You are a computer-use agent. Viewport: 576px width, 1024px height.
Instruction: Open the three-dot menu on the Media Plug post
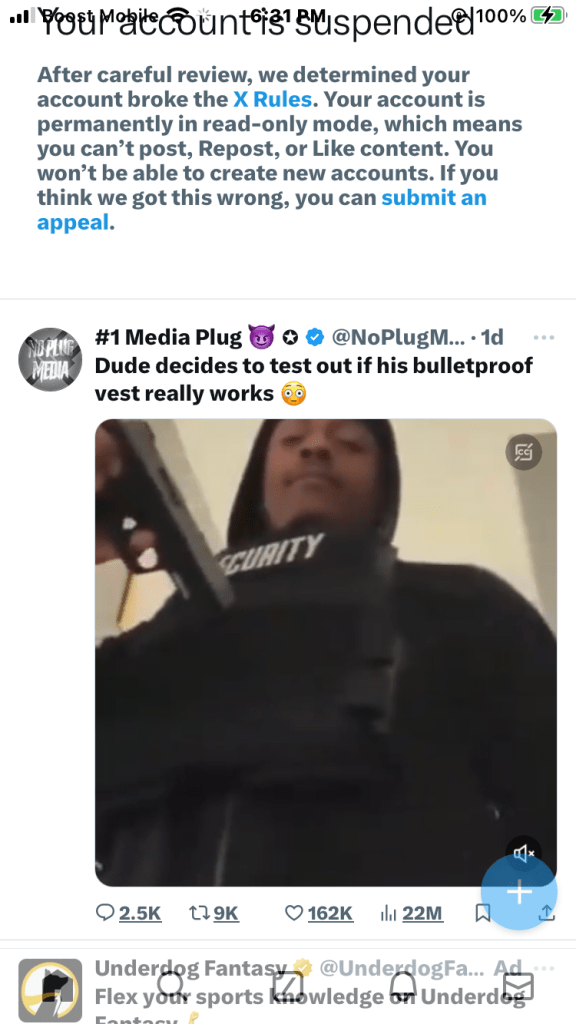(543, 338)
